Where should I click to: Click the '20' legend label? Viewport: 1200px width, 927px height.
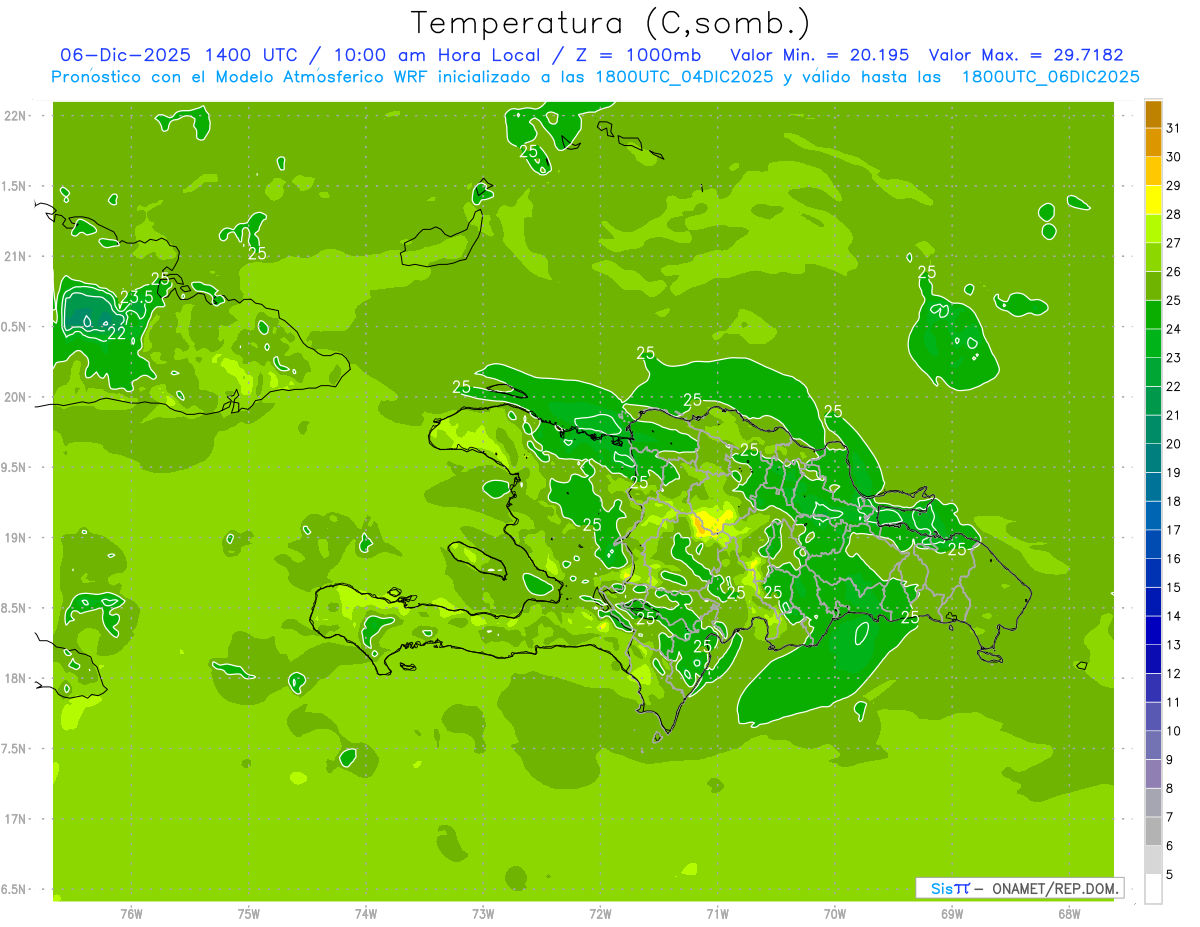click(1174, 444)
